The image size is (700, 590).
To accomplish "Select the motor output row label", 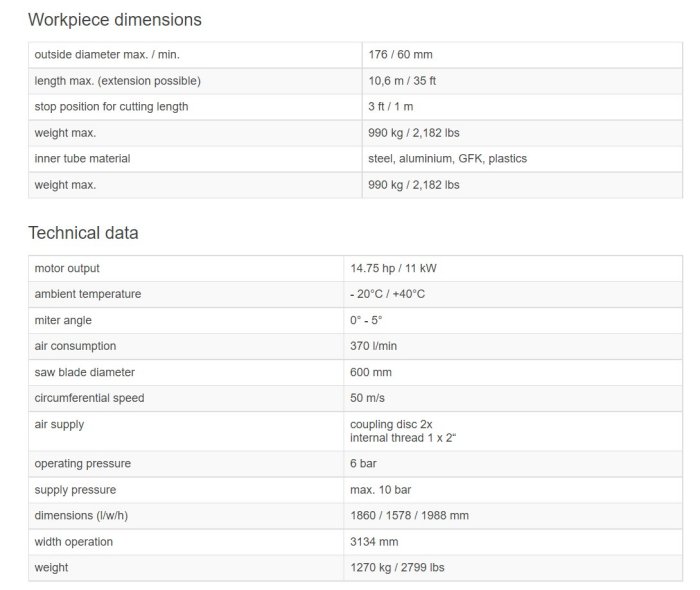I will click(x=67, y=269).
